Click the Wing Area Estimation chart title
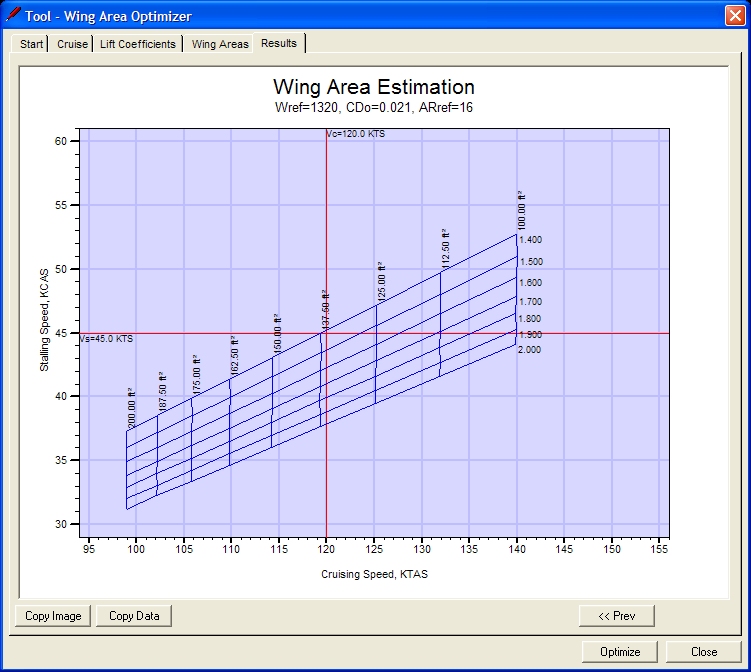This screenshot has height=672, width=751. pyautogui.click(x=374, y=87)
